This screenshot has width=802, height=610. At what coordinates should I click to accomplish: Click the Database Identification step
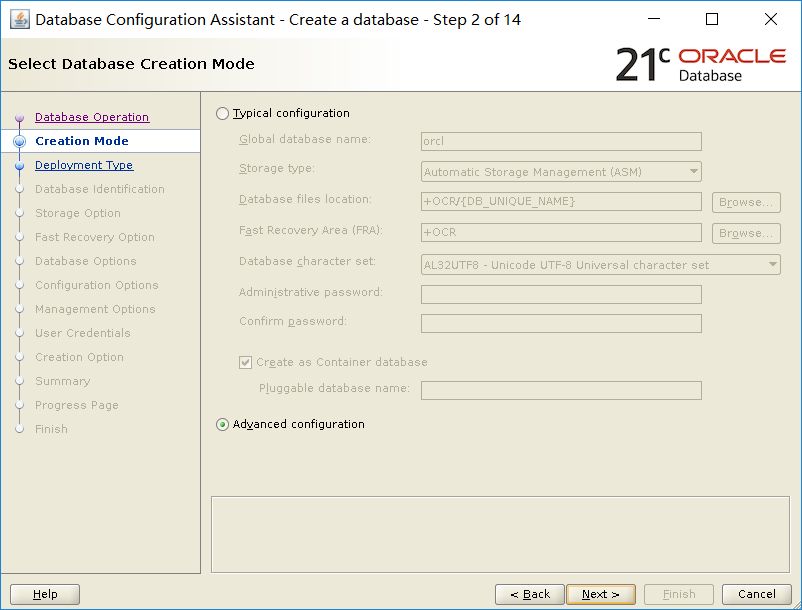pos(100,189)
